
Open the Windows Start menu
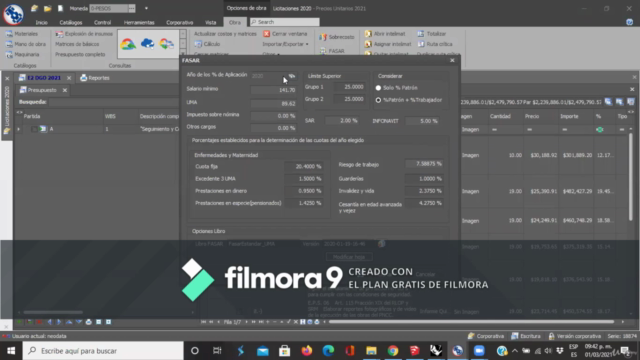11,351
